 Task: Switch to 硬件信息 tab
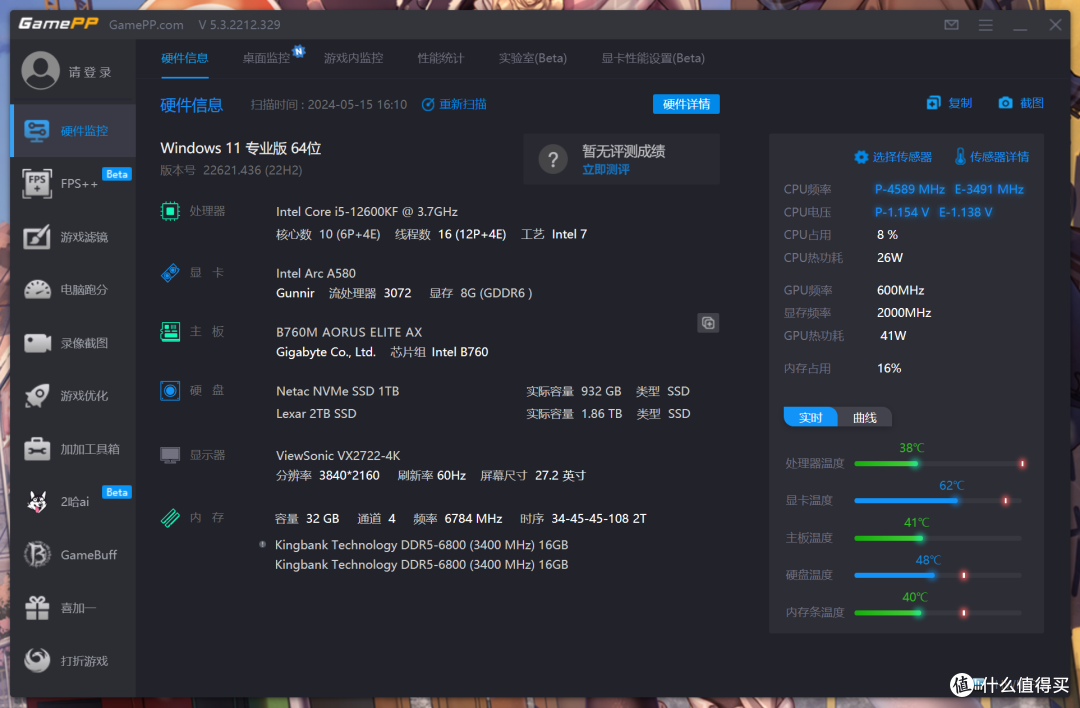(185, 58)
